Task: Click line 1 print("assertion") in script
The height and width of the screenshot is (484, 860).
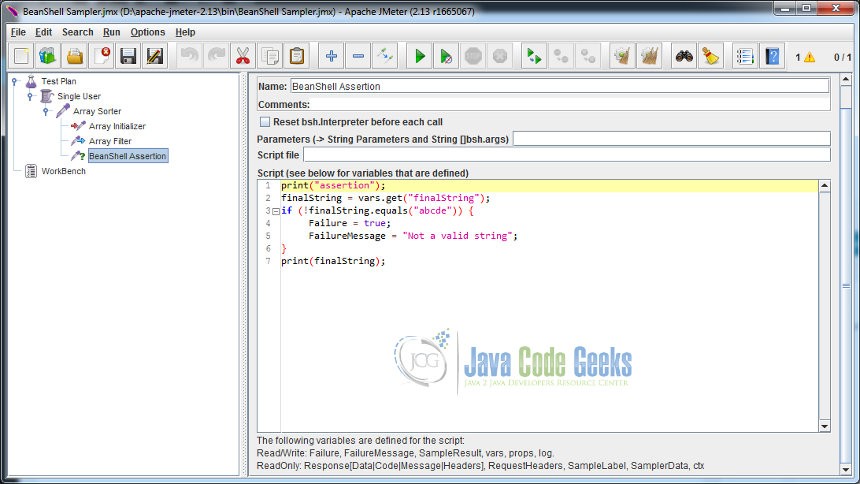Action: click(x=333, y=185)
